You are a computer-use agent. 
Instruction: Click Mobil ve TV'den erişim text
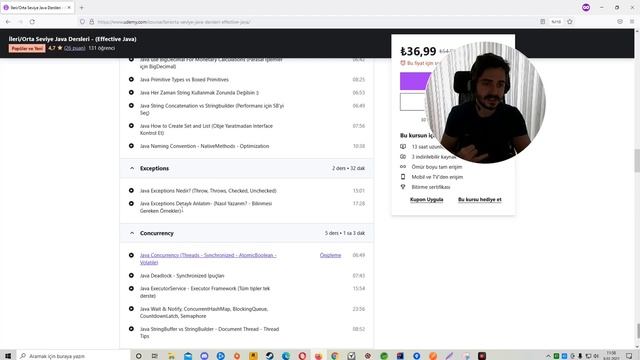[437, 177]
